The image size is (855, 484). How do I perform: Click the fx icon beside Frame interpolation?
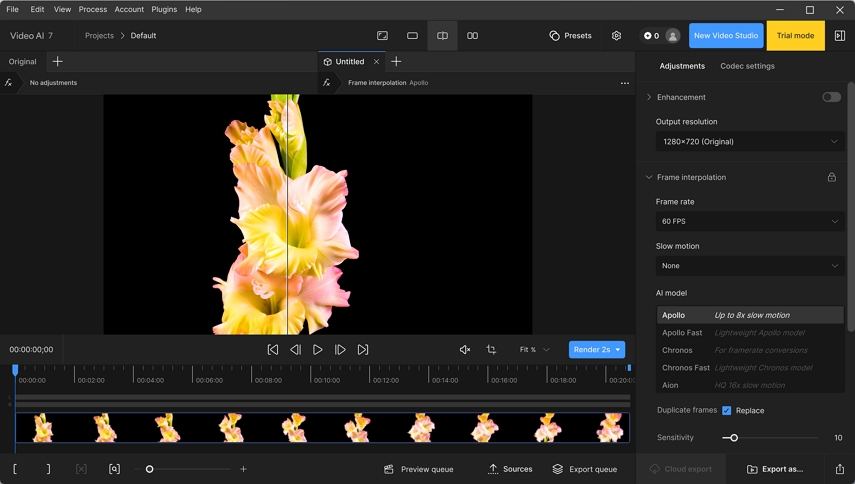pos(327,83)
